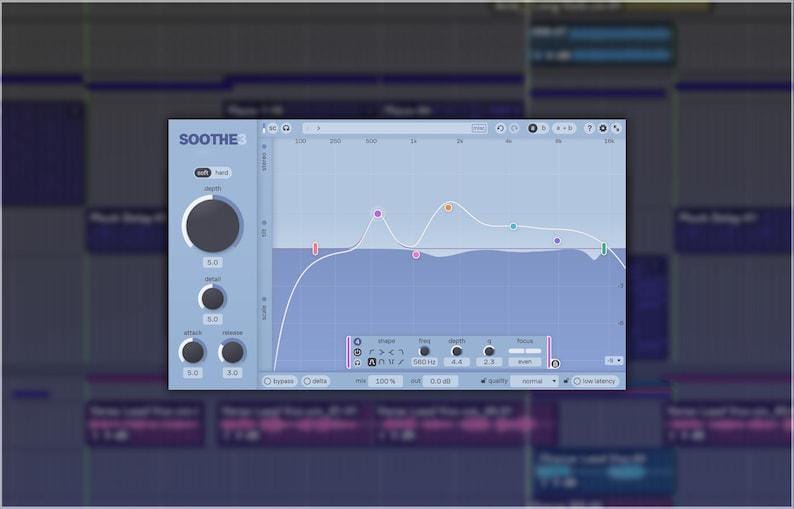Click the release value 3.0 field

pos(232,373)
